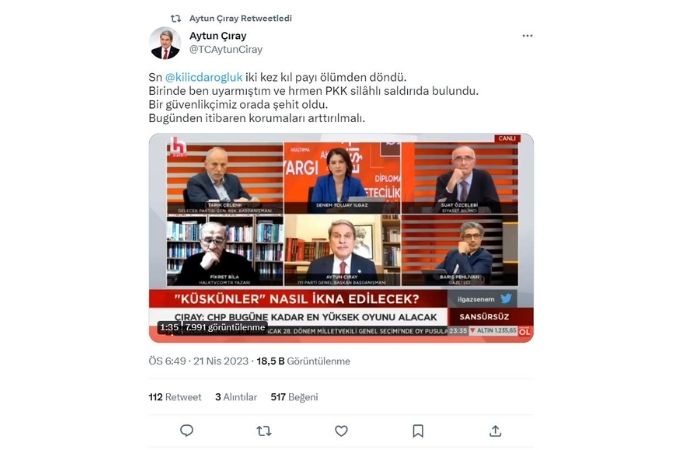Open the three-dot more options menu
Image resolution: width=690 pixels, height=450 pixels.
[x=527, y=36]
